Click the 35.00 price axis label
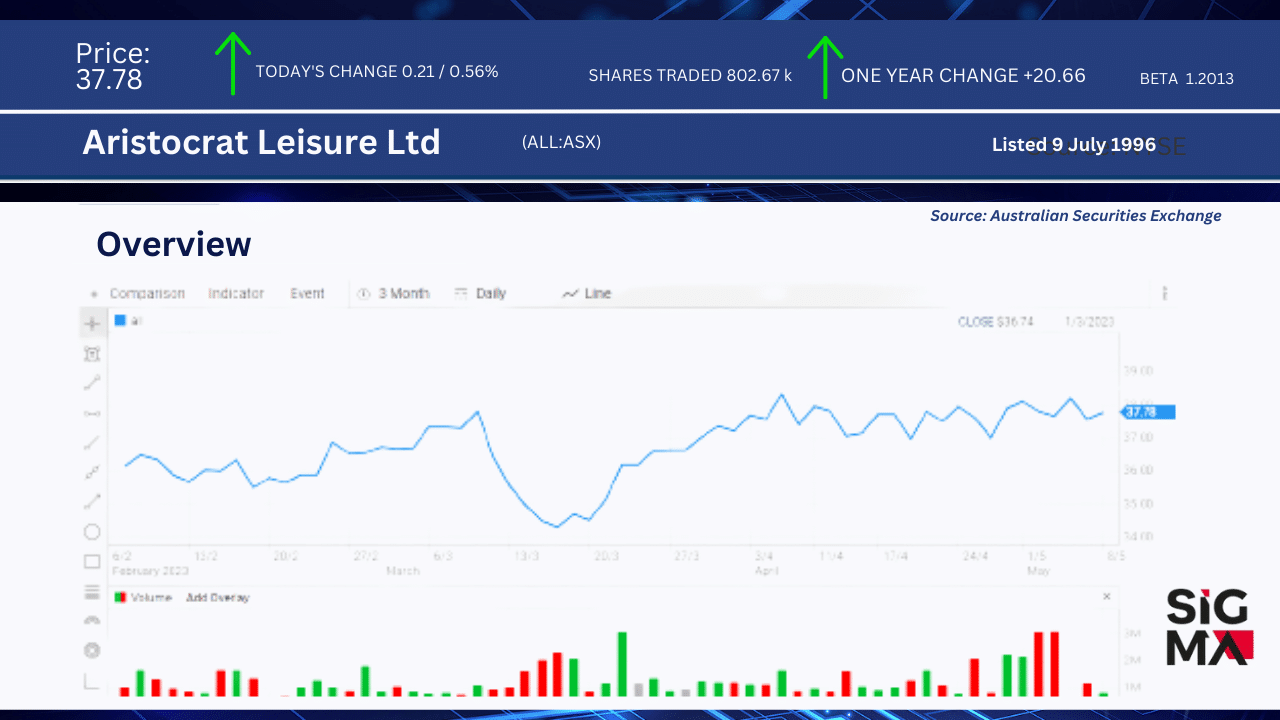The image size is (1280, 720). 1139,503
